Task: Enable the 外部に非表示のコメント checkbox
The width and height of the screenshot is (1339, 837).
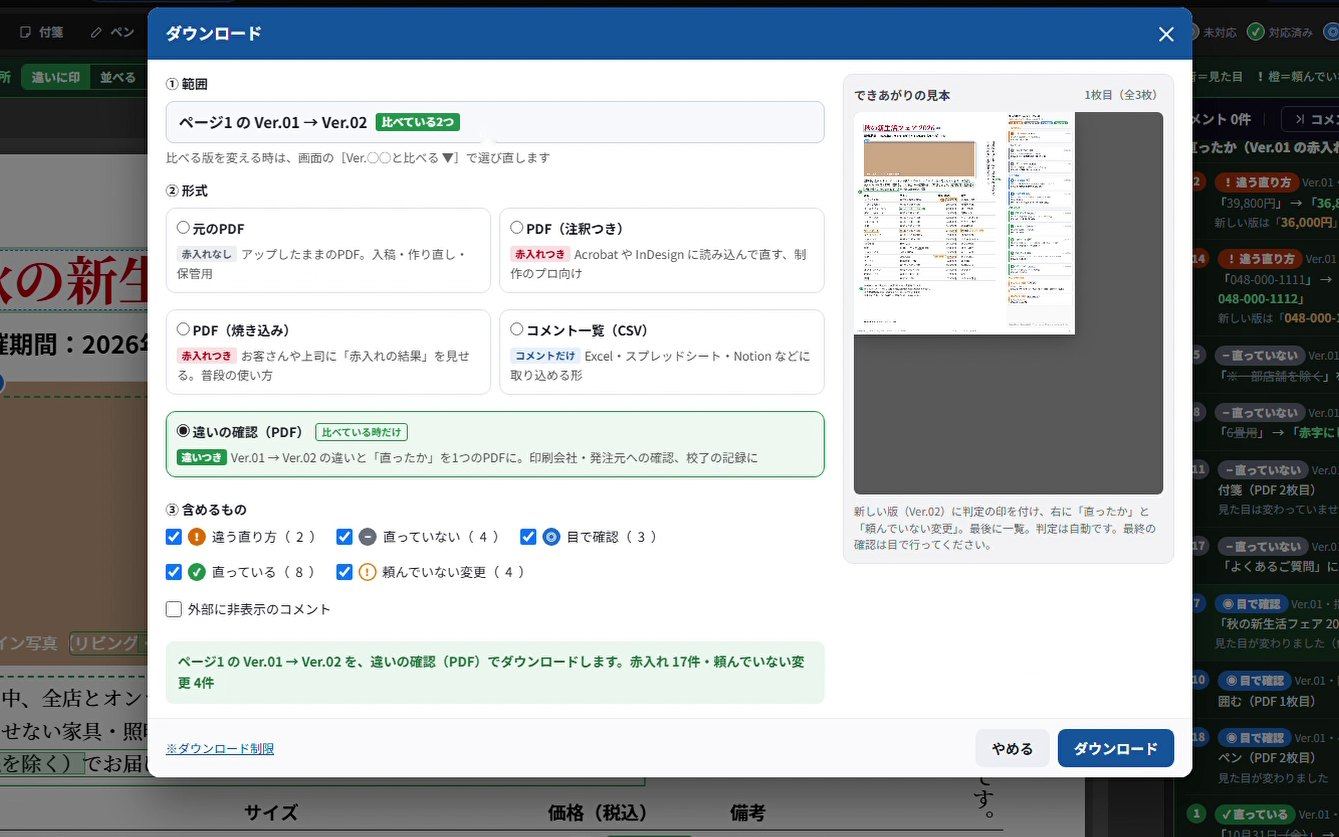Action: [x=174, y=609]
